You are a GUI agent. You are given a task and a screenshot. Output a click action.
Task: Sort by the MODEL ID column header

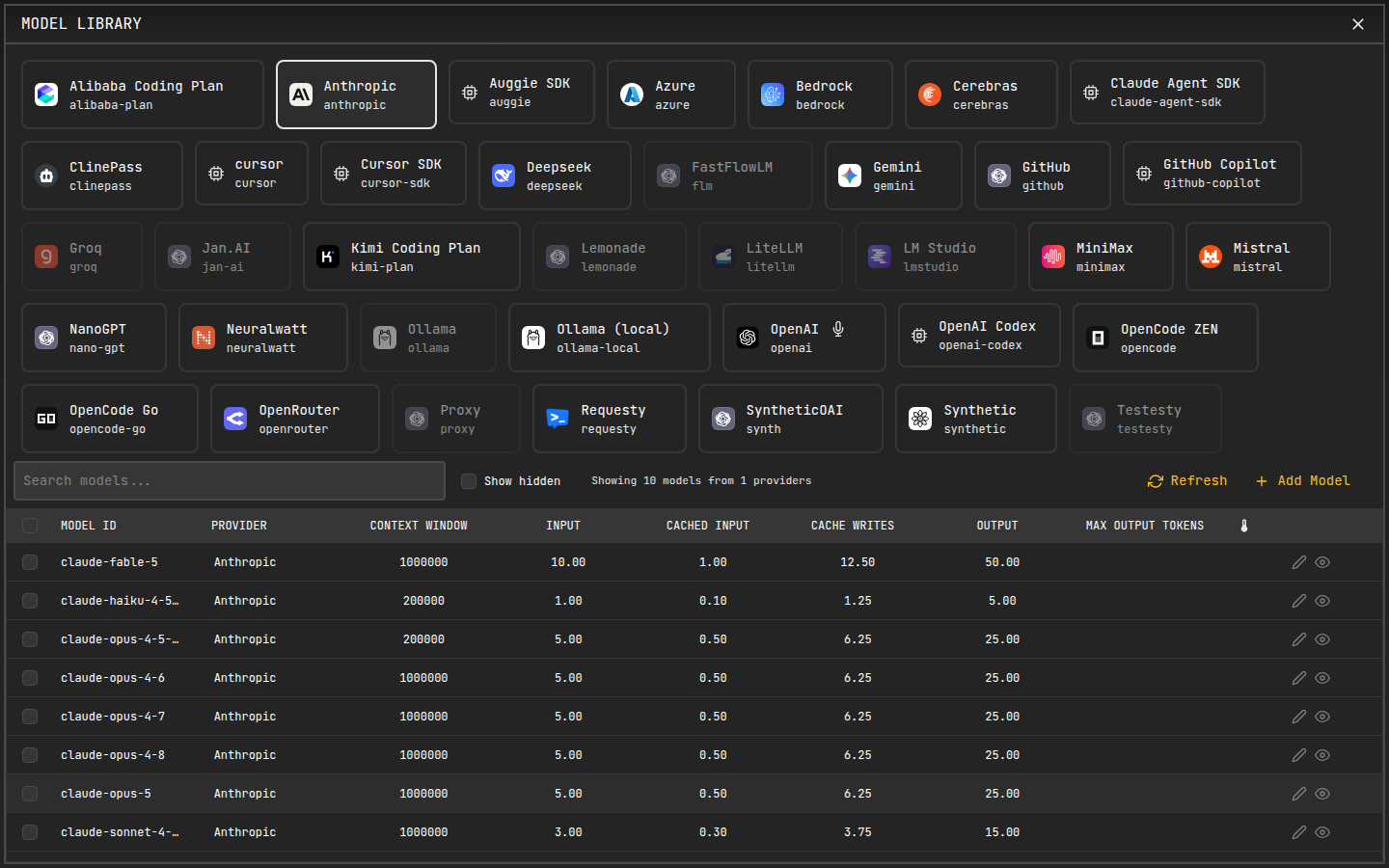pos(89,526)
